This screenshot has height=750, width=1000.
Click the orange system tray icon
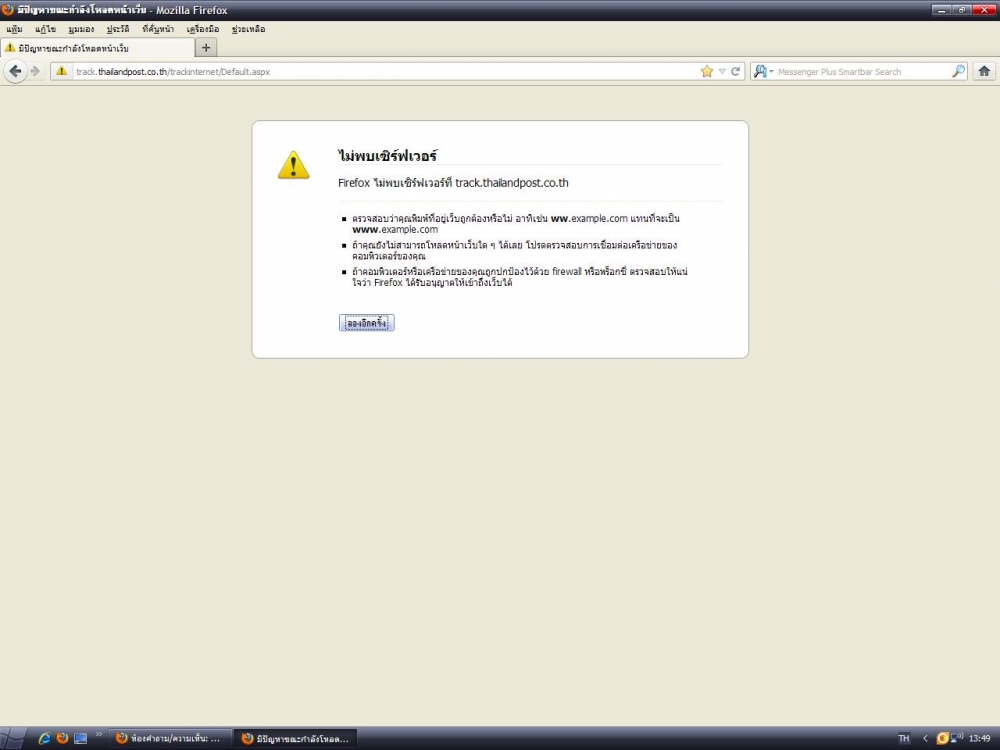(942, 739)
